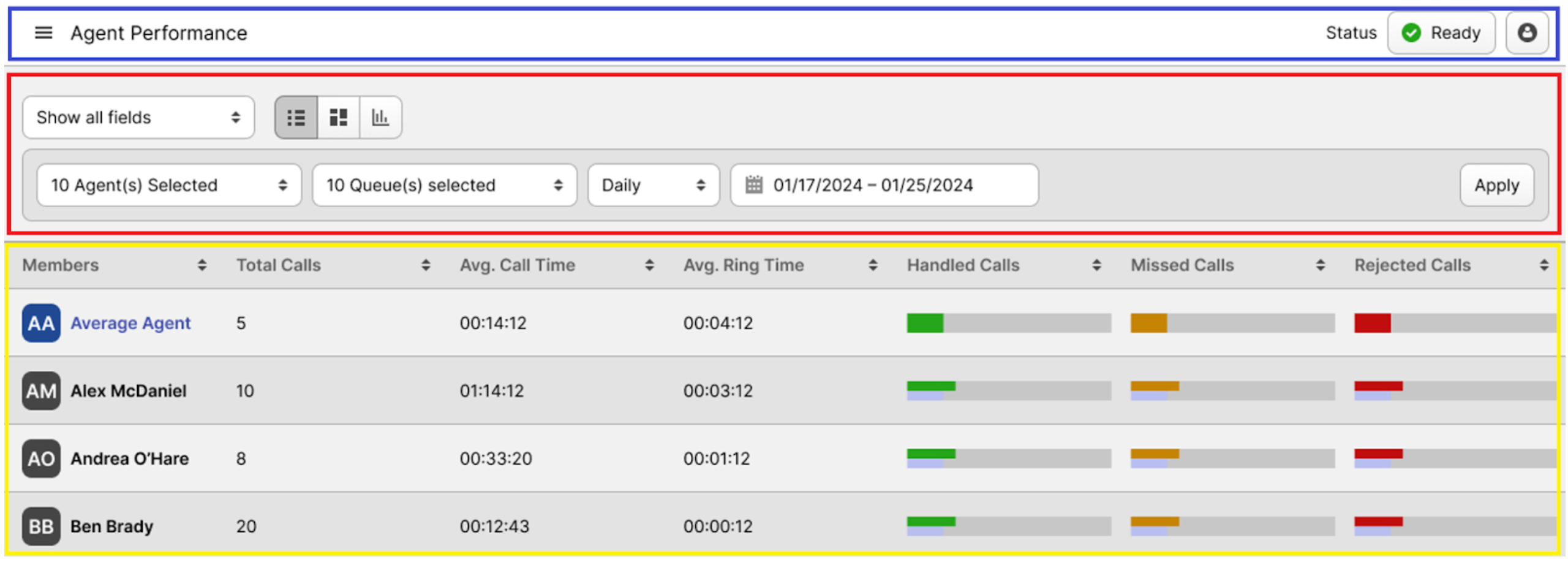Open the Daily interval dropdown
The height and width of the screenshot is (562, 1568).
point(653,184)
